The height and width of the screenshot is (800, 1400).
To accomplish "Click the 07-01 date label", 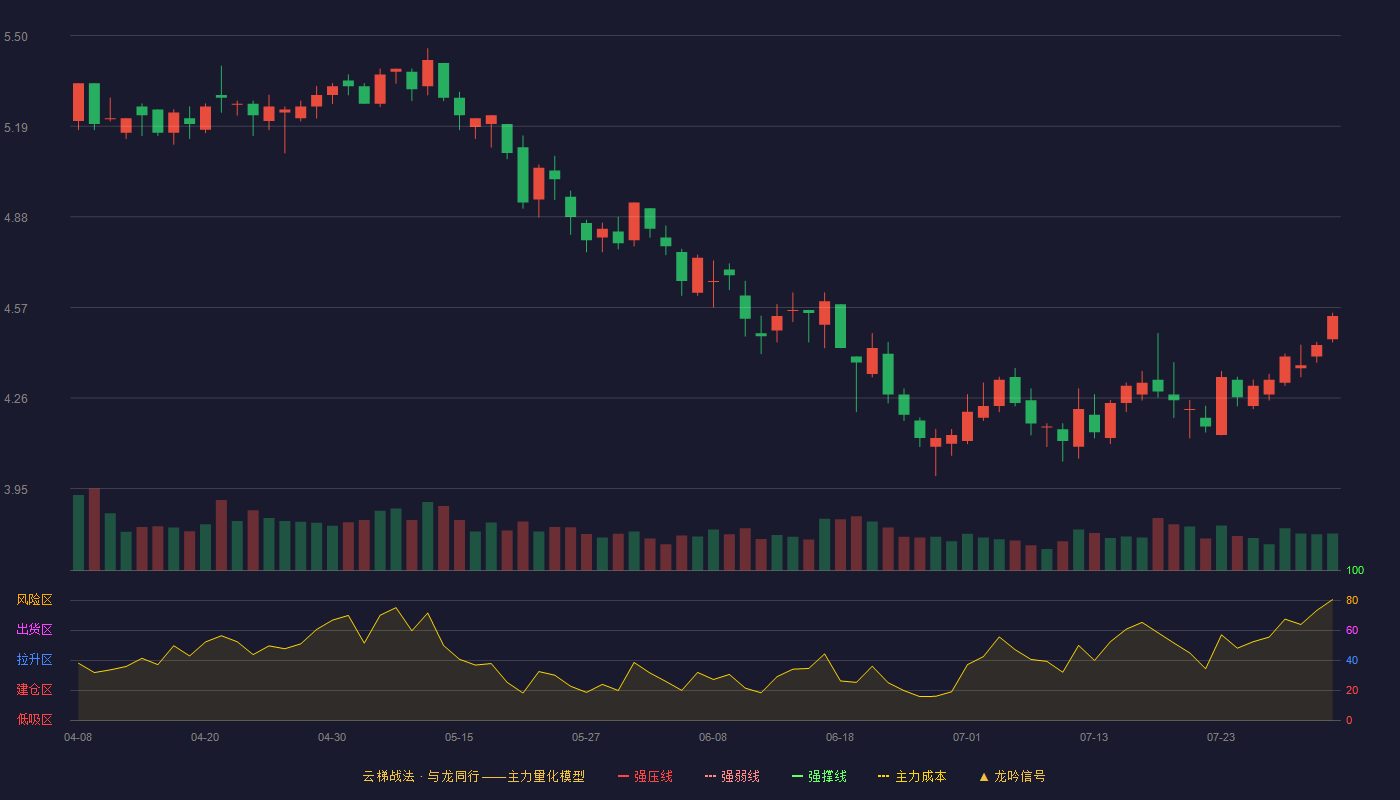I will [x=967, y=737].
